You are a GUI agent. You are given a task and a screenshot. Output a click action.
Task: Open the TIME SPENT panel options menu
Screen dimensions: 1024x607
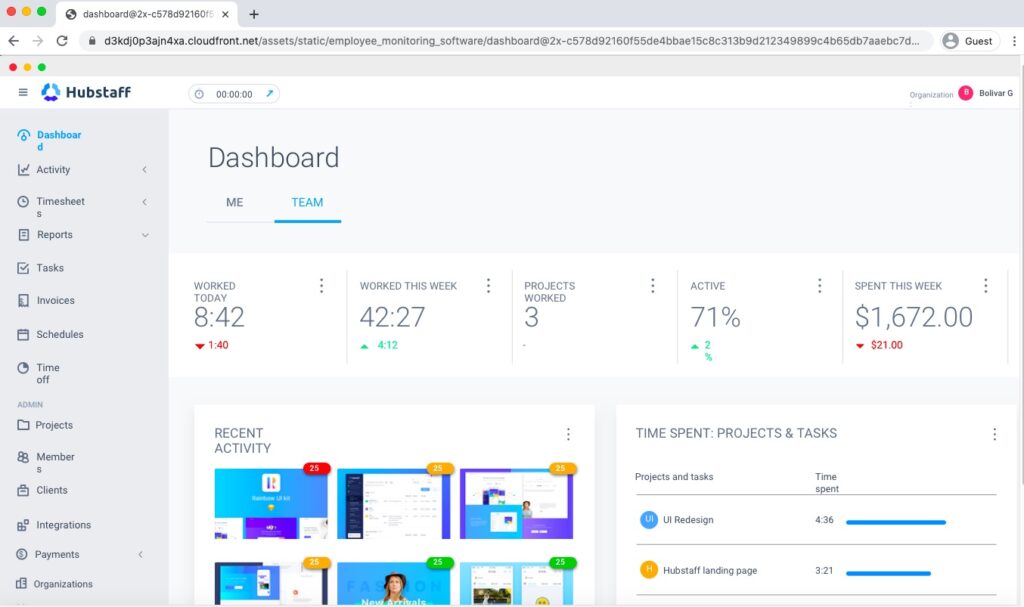point(995,434)
